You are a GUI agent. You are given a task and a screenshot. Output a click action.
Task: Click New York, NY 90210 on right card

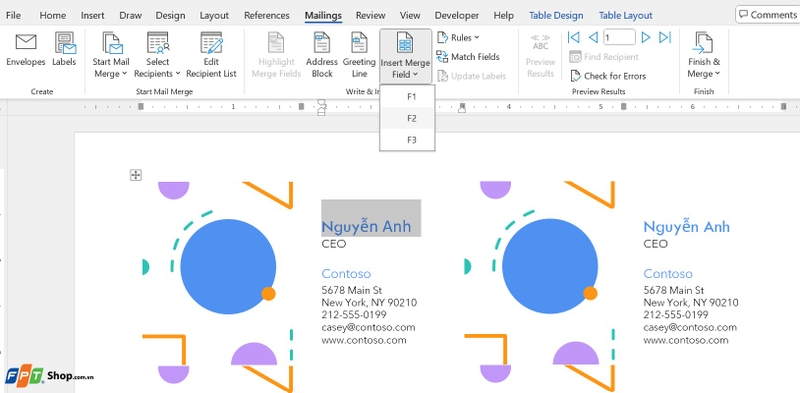[691, 303]
